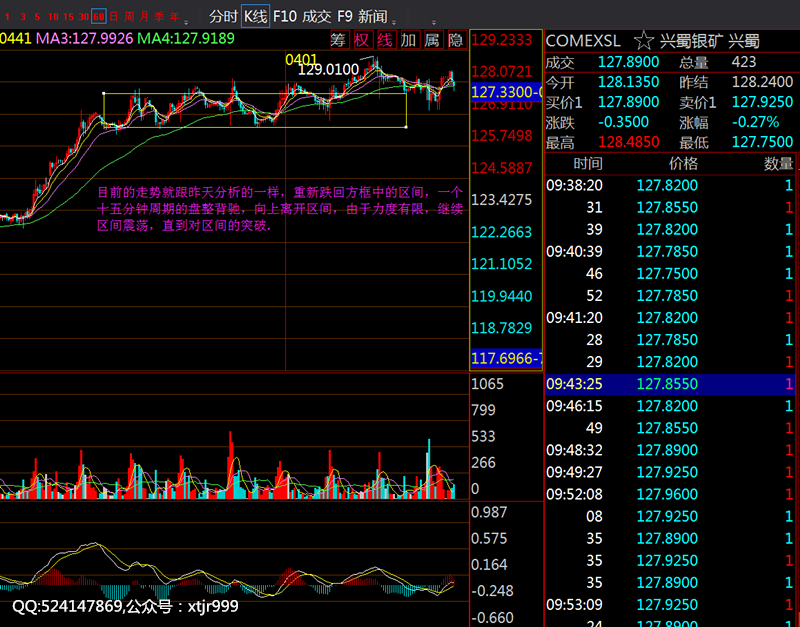Viewport: 800px width, 627px height.
Task: Toggle the 筹 chip distribution button
Action: click(x=339, y=40)
